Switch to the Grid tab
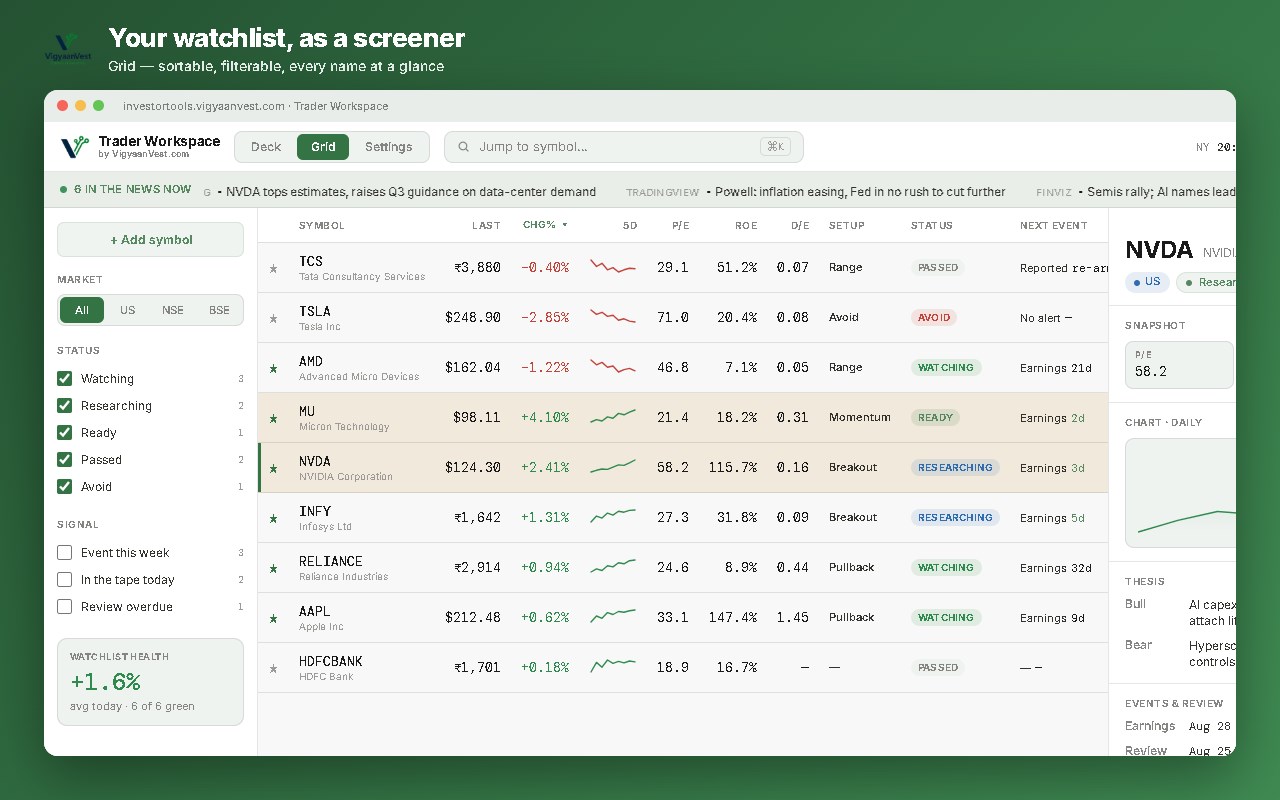Screen dimensions: 1280x800 [323, 147]
